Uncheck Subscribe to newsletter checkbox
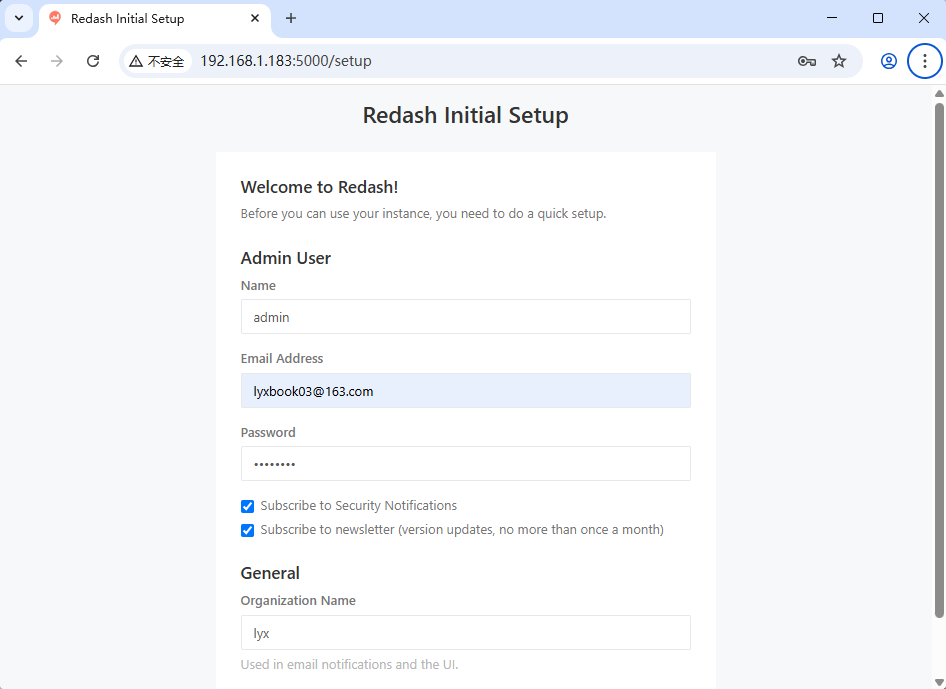The image size is (946, 689). [x=247, y=530]
